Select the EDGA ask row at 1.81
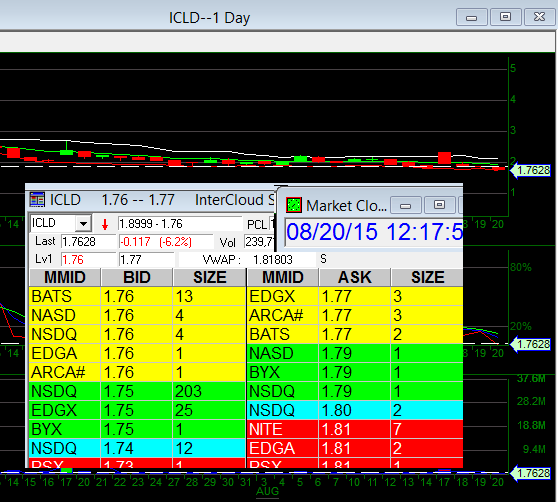Image resolution: width=558 pixels, height=502 pixels. click(x=355, y=448)
